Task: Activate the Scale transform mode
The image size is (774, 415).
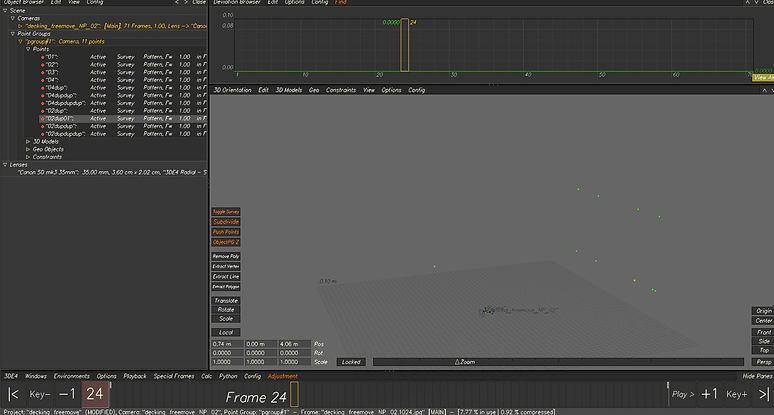Action: pos(226,319)
